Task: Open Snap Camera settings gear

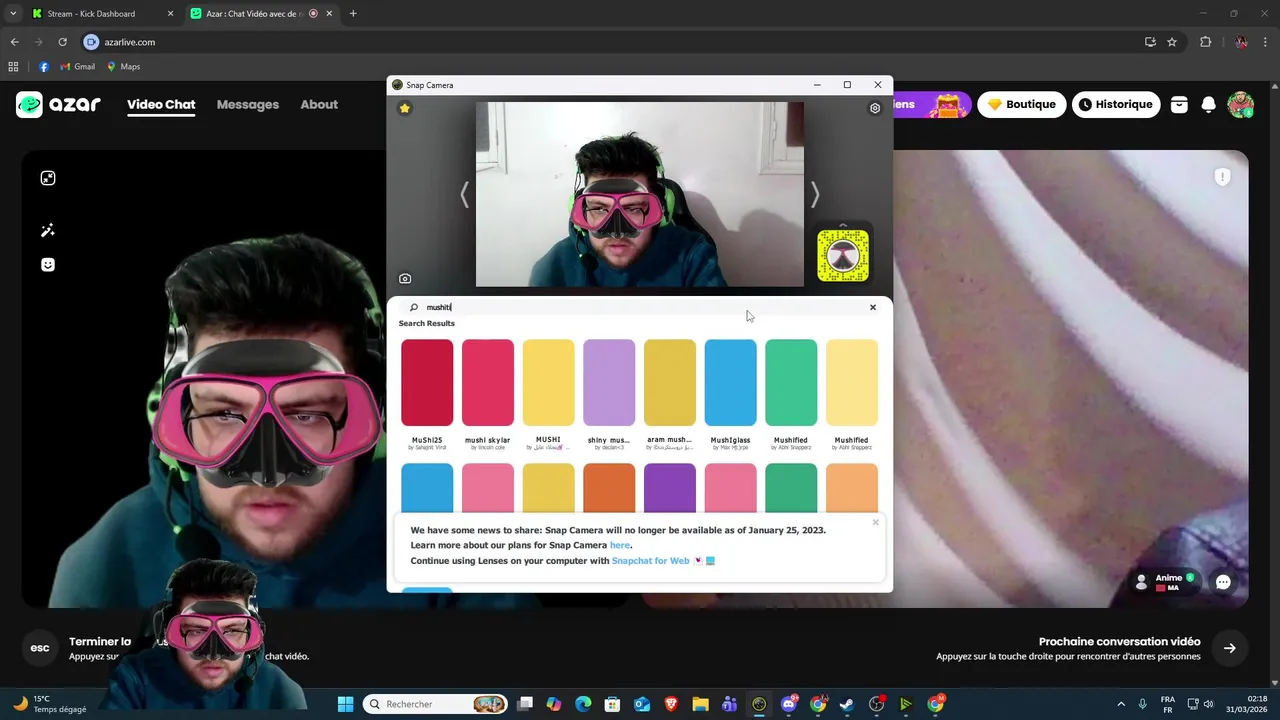Action: tap(875, 108)
